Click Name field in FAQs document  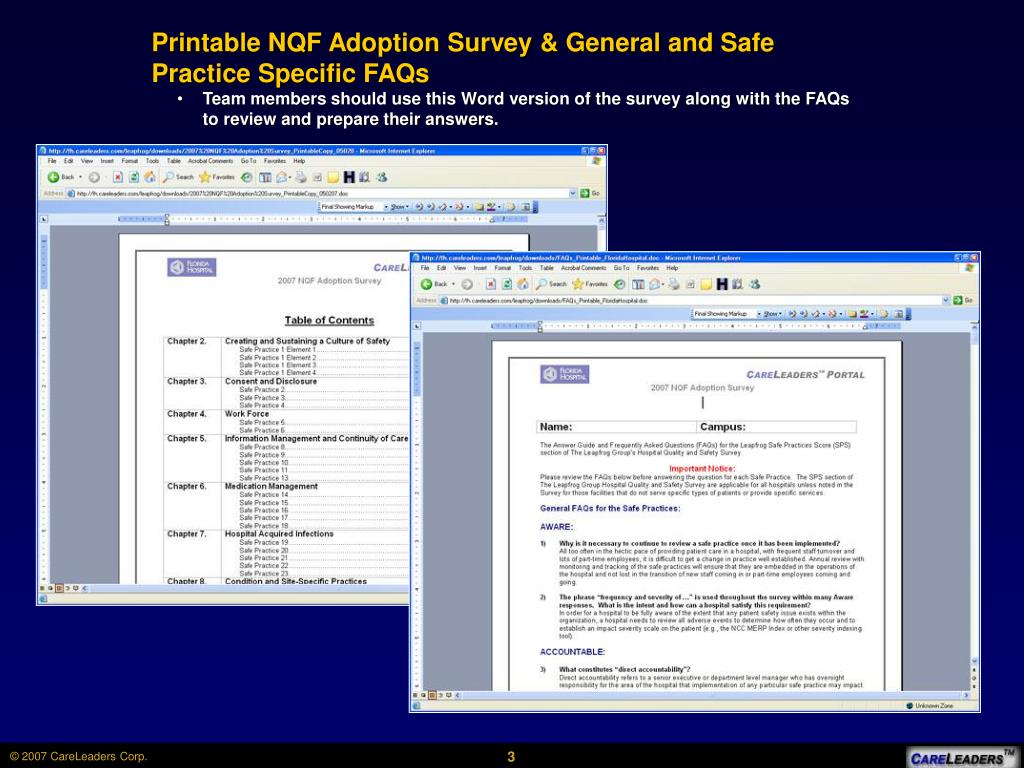click(616, 427)
